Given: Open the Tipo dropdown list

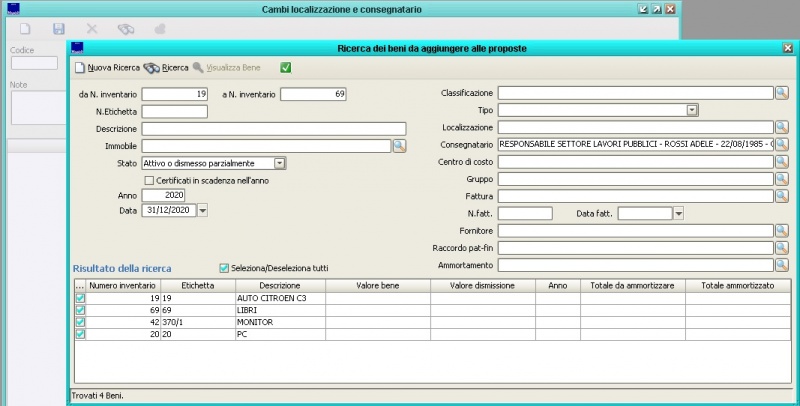Looking at the screenshot, I should coord(691,110).
